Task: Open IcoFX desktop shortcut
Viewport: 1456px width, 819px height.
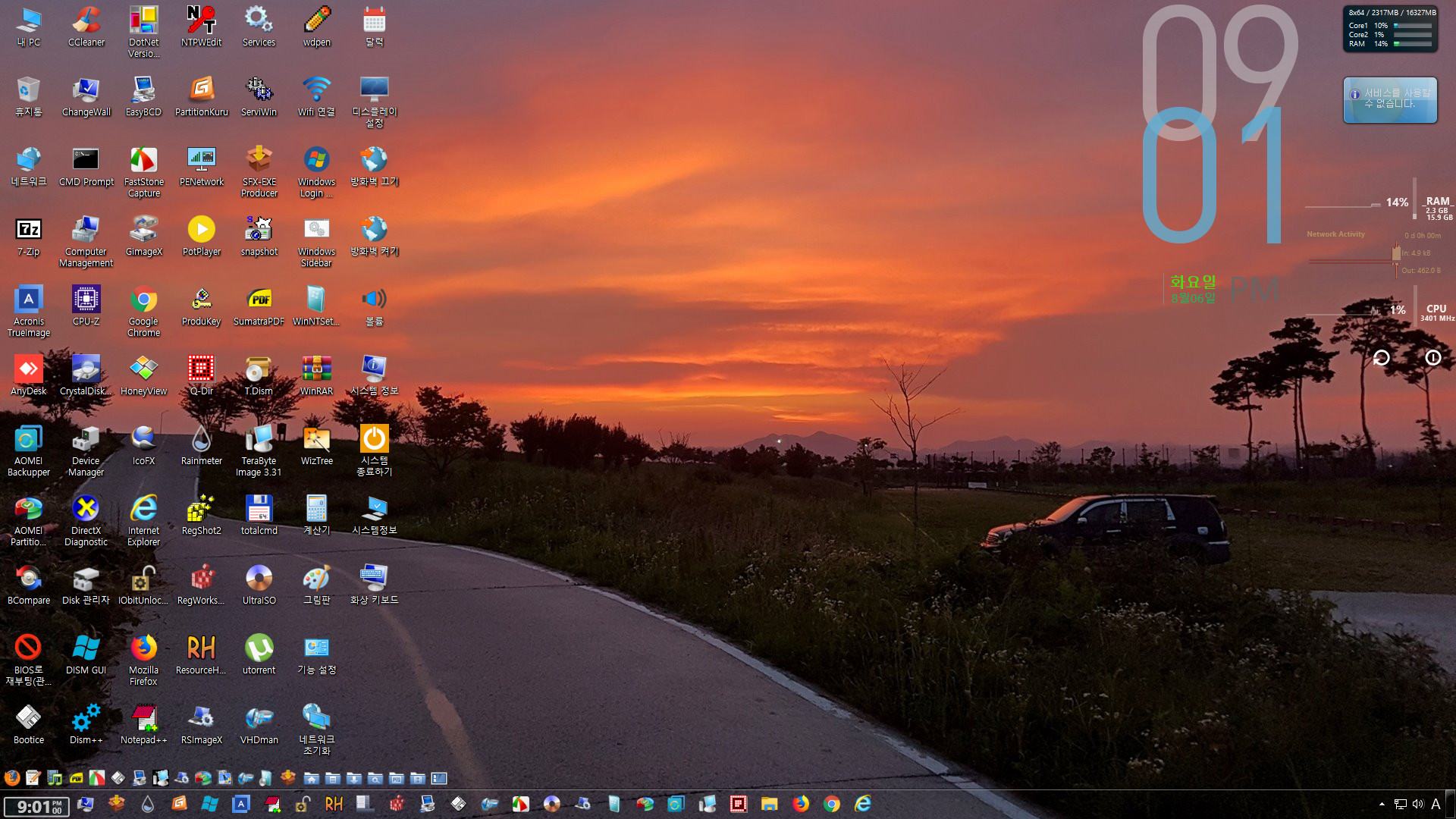Action: pyautogui.click(x=143, y=446)
